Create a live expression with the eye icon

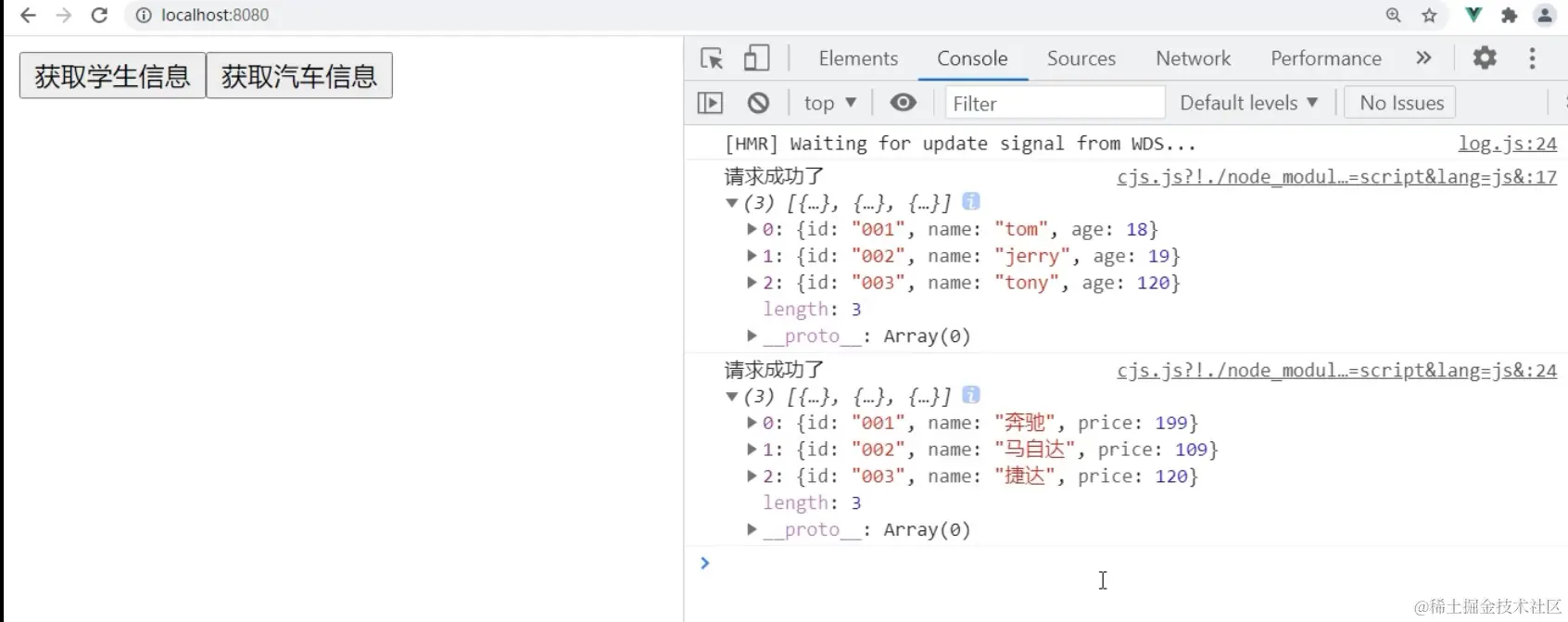tap(903, 102)
